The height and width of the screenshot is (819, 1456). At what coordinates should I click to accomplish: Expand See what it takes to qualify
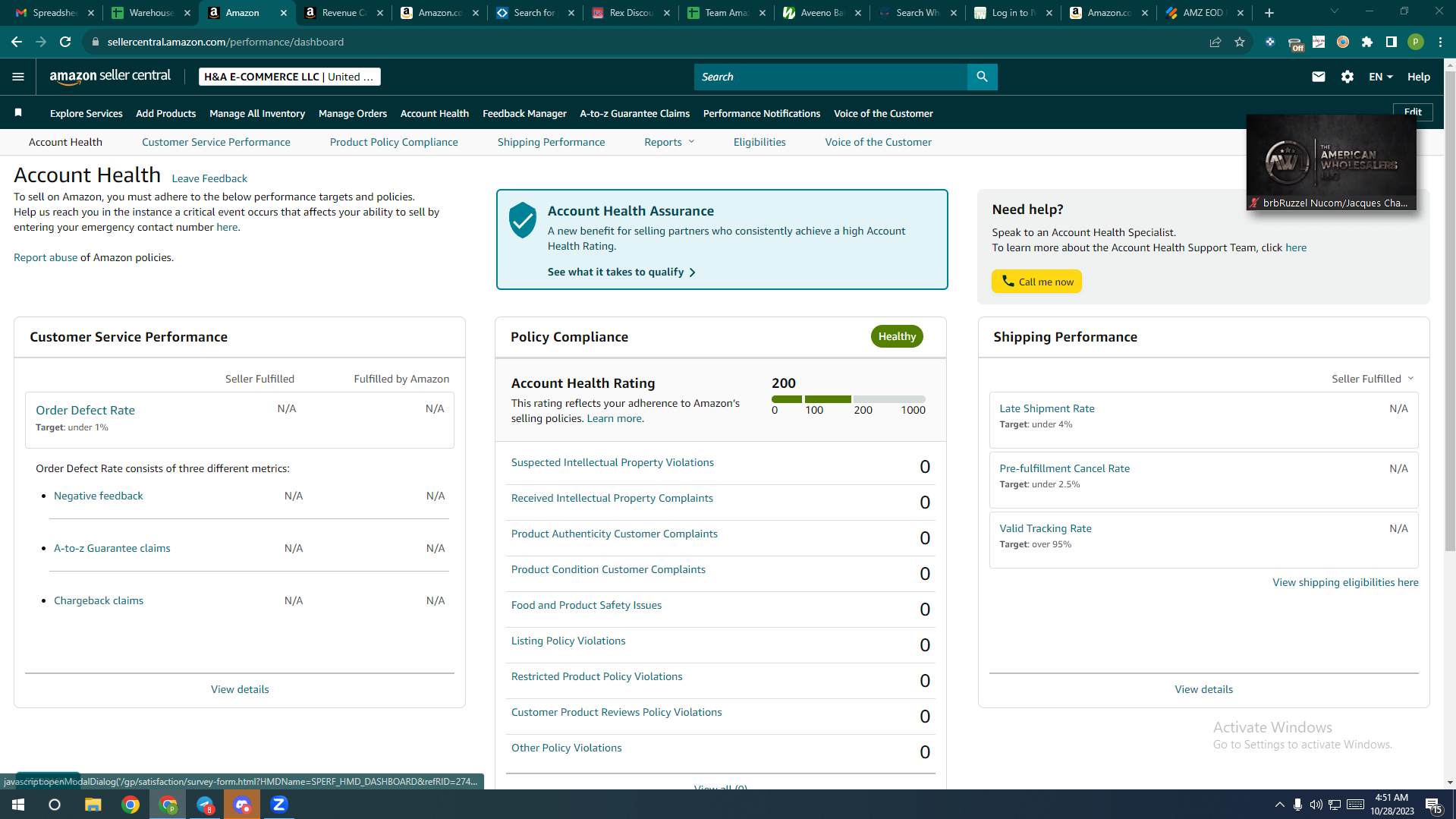pyautogui.click(x=621, y=272)
